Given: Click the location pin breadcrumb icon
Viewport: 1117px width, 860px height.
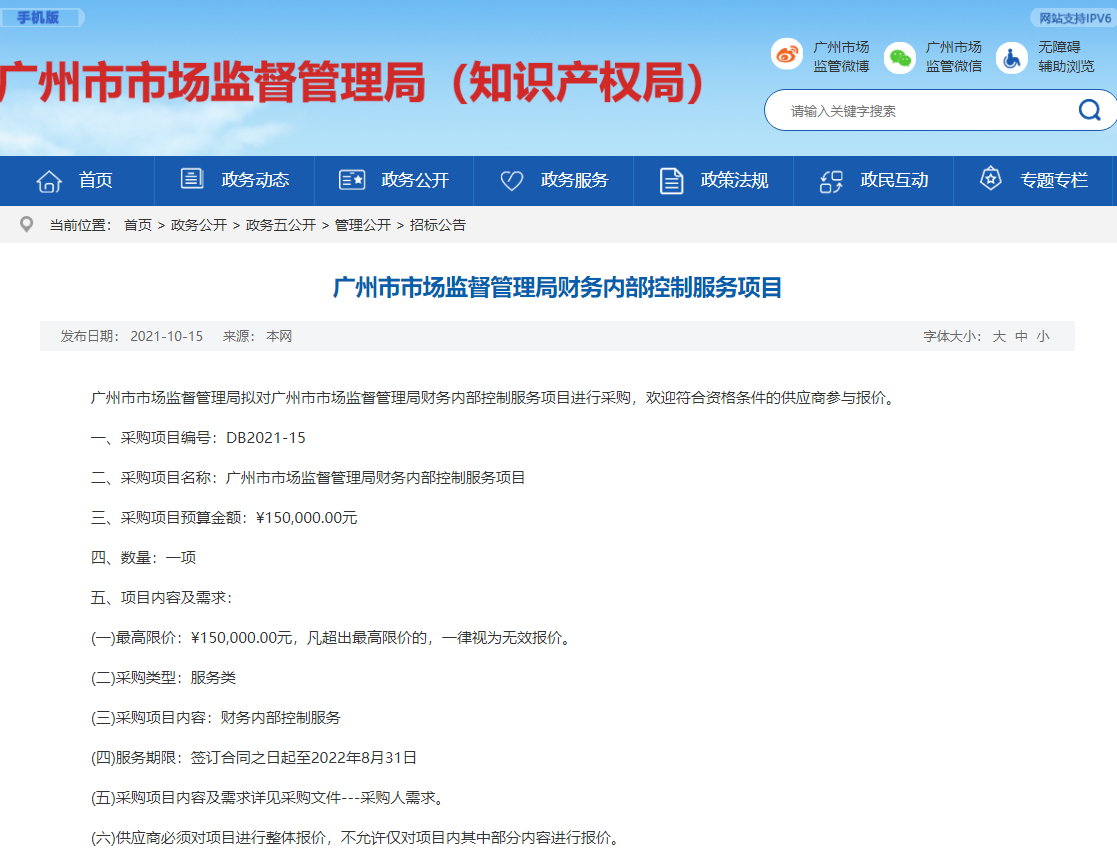Looking at the screenshot, I should (x=27, y=225).
